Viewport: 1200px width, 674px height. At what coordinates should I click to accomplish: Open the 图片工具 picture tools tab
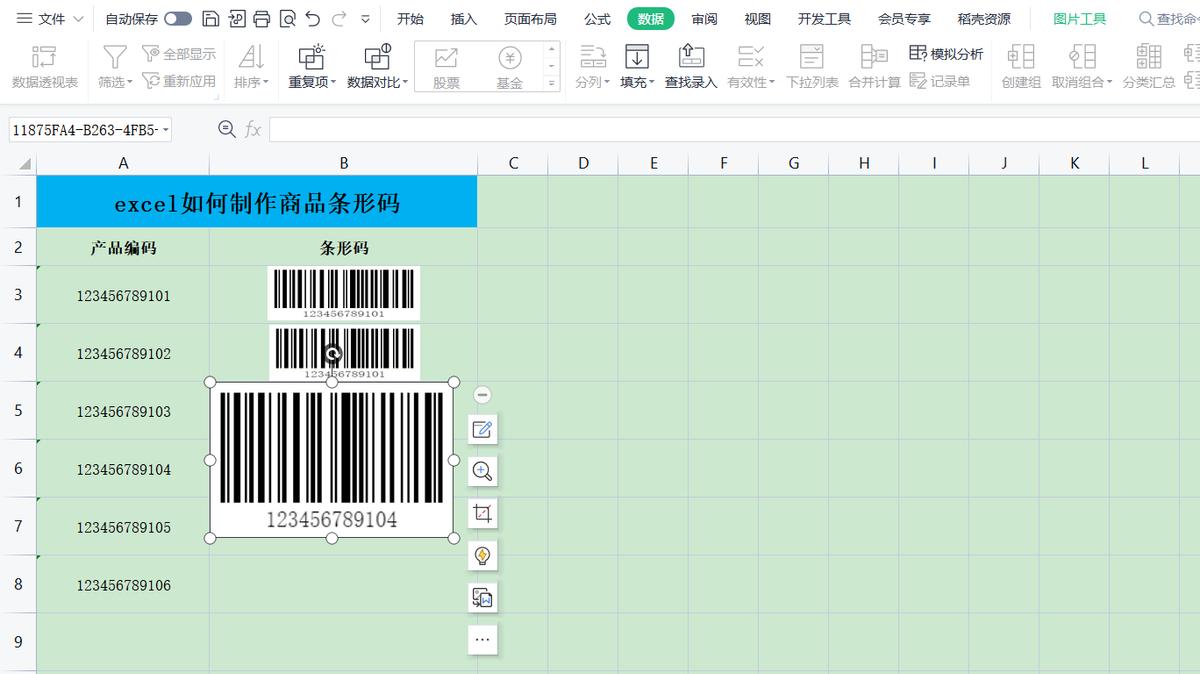(1080, 17)
